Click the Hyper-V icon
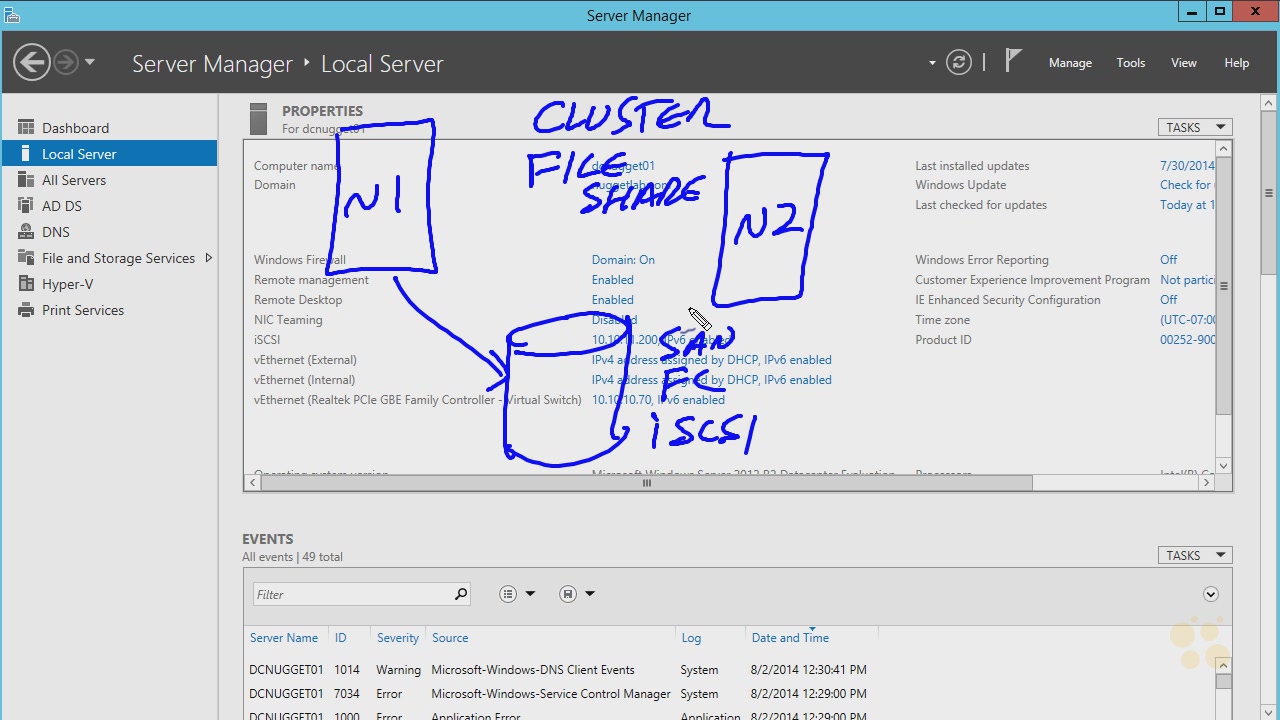The width and height of the screenshot is (1280, 720). point(26,284)
